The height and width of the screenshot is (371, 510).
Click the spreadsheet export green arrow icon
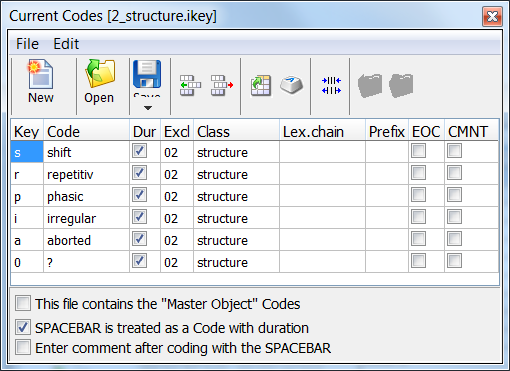pos(261,85)
